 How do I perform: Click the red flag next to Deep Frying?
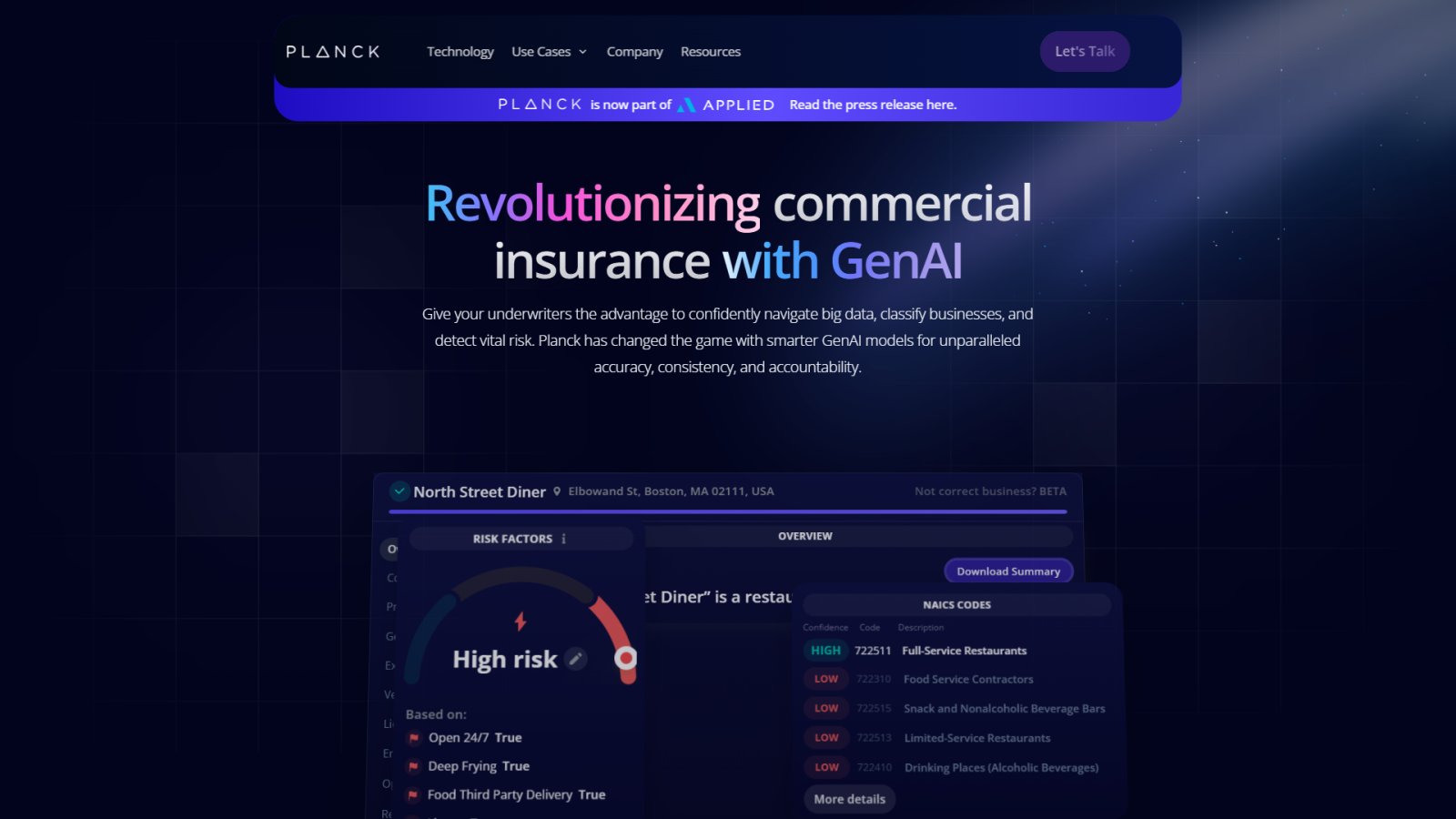click(414, 766)
